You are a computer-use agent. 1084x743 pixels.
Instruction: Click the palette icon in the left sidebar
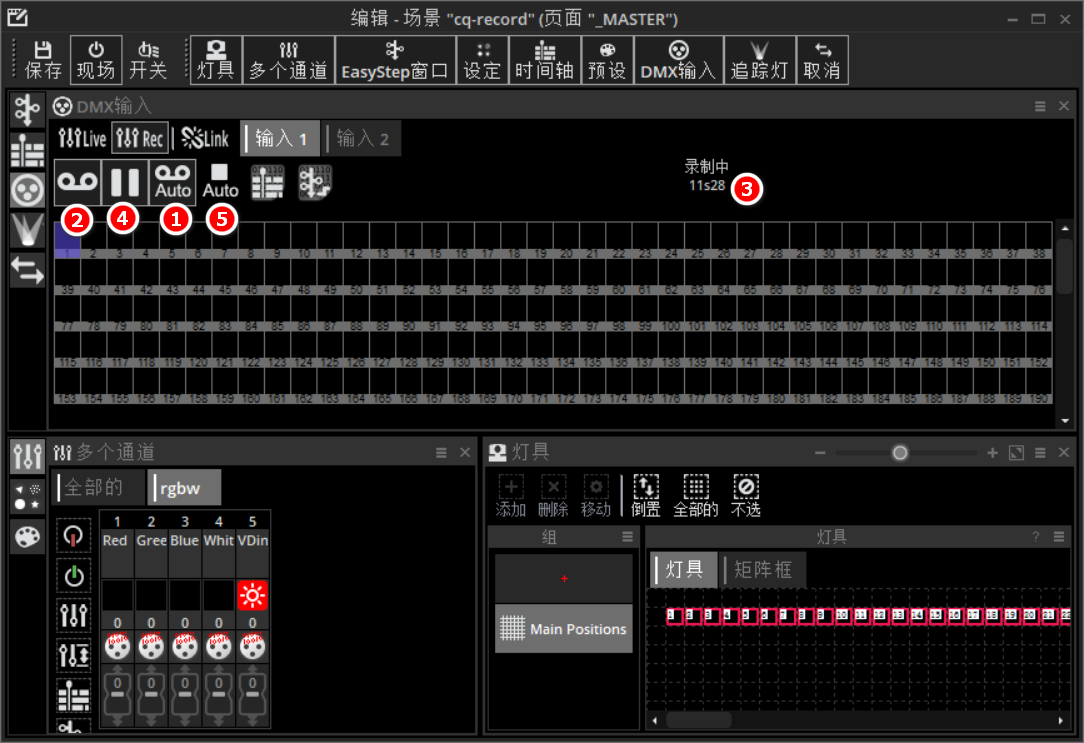[27, 537]
